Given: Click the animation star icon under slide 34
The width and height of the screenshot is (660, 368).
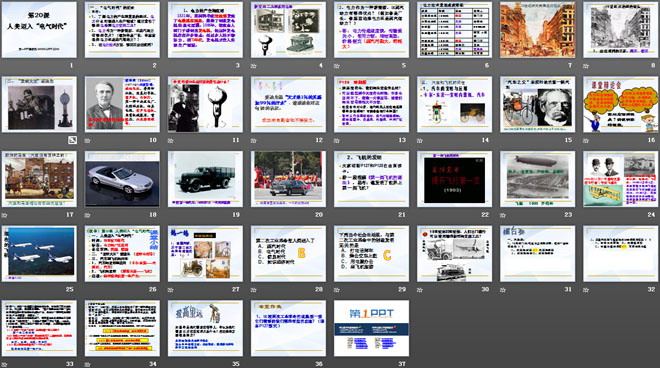Looking at the screenshot, I should point(88,364).
